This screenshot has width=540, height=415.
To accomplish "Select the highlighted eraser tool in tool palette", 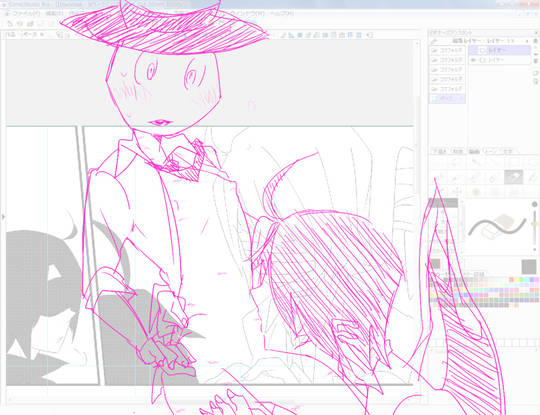I will [x=513, y=177].
